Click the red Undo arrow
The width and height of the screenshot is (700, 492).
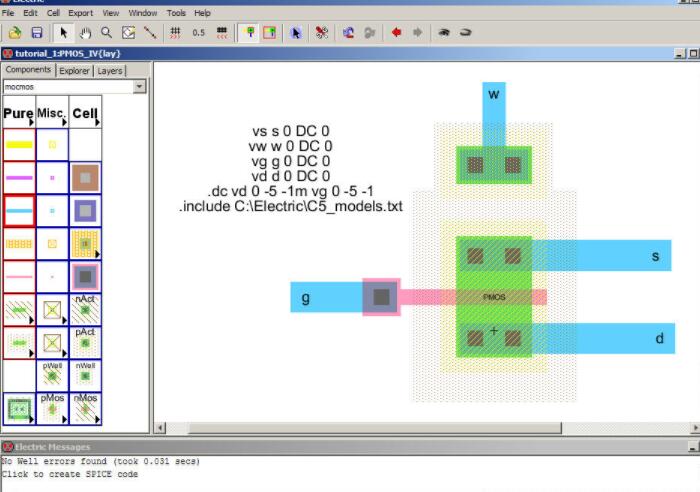(x=397, y=33)
